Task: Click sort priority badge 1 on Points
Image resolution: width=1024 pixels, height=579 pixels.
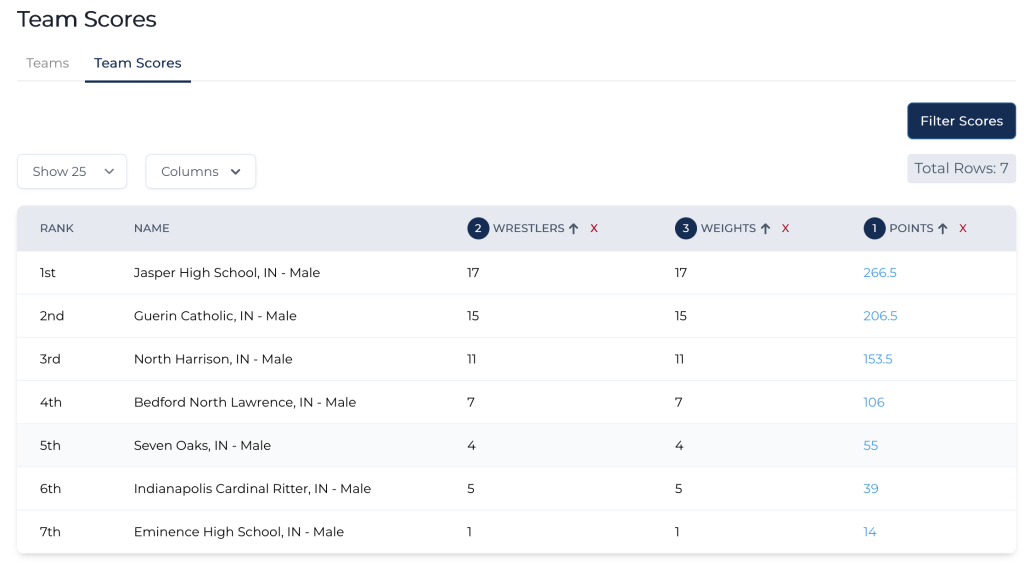Action: (874, 229)
